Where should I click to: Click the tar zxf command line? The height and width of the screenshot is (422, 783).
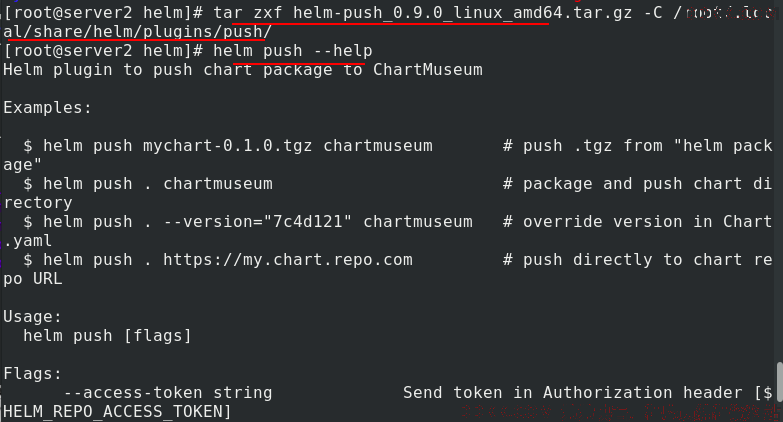tap(388, 22)
